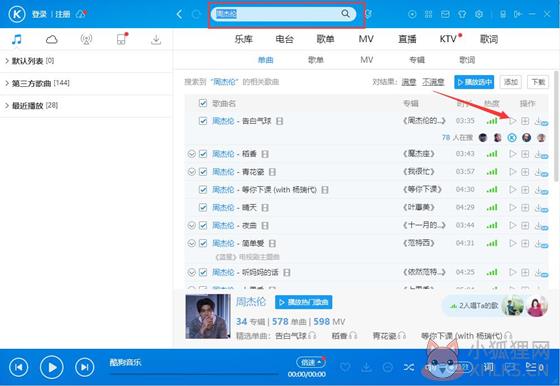Viewport: 560px width, 386px height.
Task: Expand versions arrow beside 稻香
Action: [191, 154]
